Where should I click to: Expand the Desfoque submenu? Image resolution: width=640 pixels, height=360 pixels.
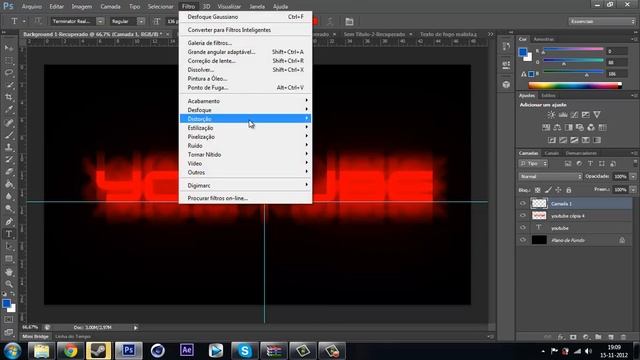point(245,110)
